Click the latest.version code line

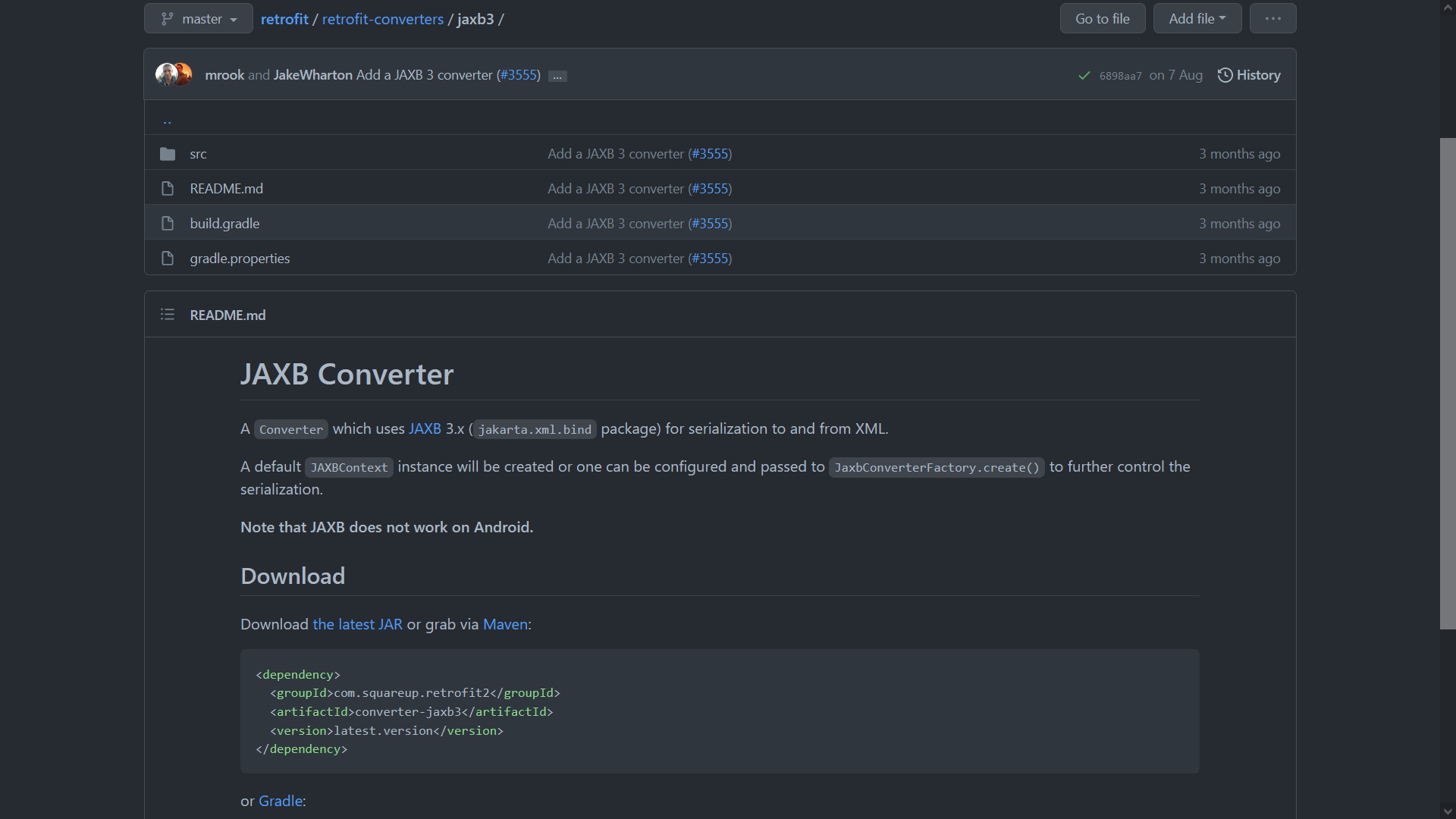pos(387,731)
